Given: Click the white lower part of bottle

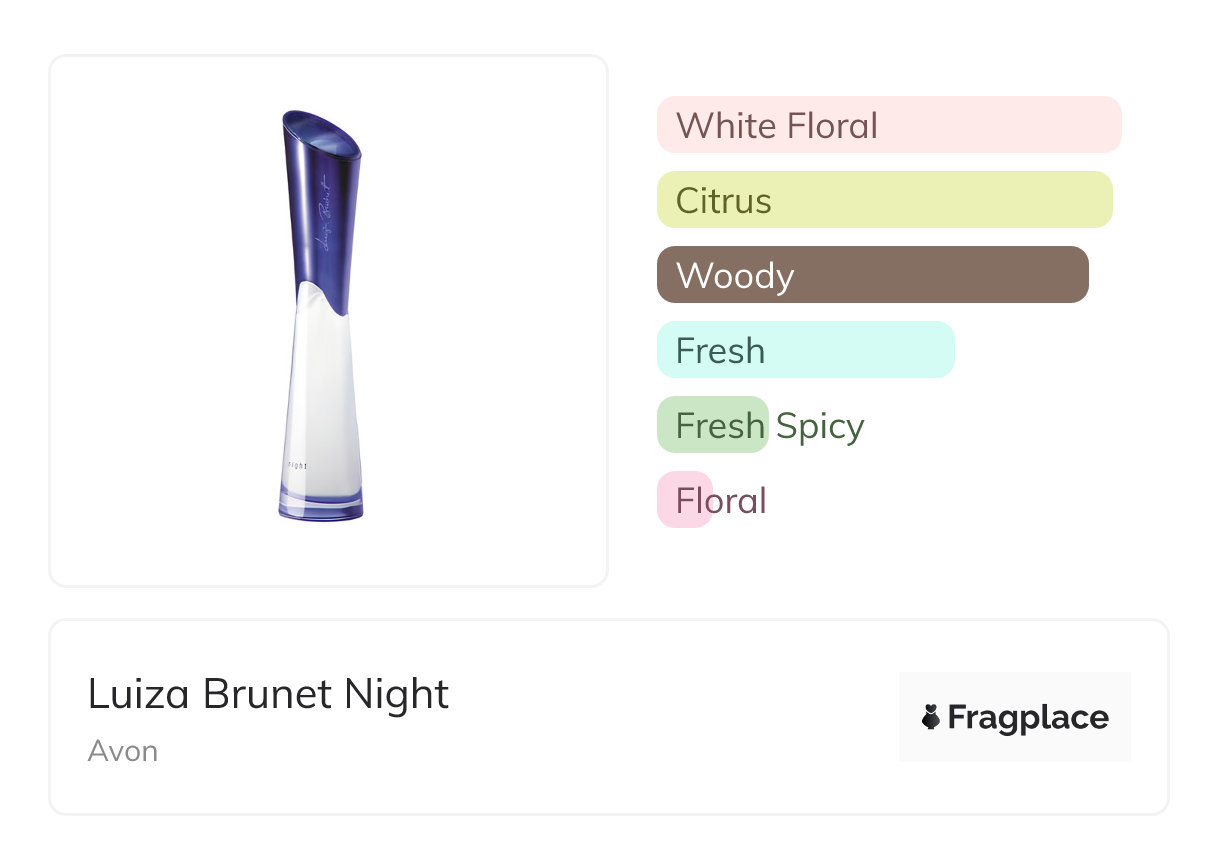Looking at the screenshot, I should [x=321, y=390].
